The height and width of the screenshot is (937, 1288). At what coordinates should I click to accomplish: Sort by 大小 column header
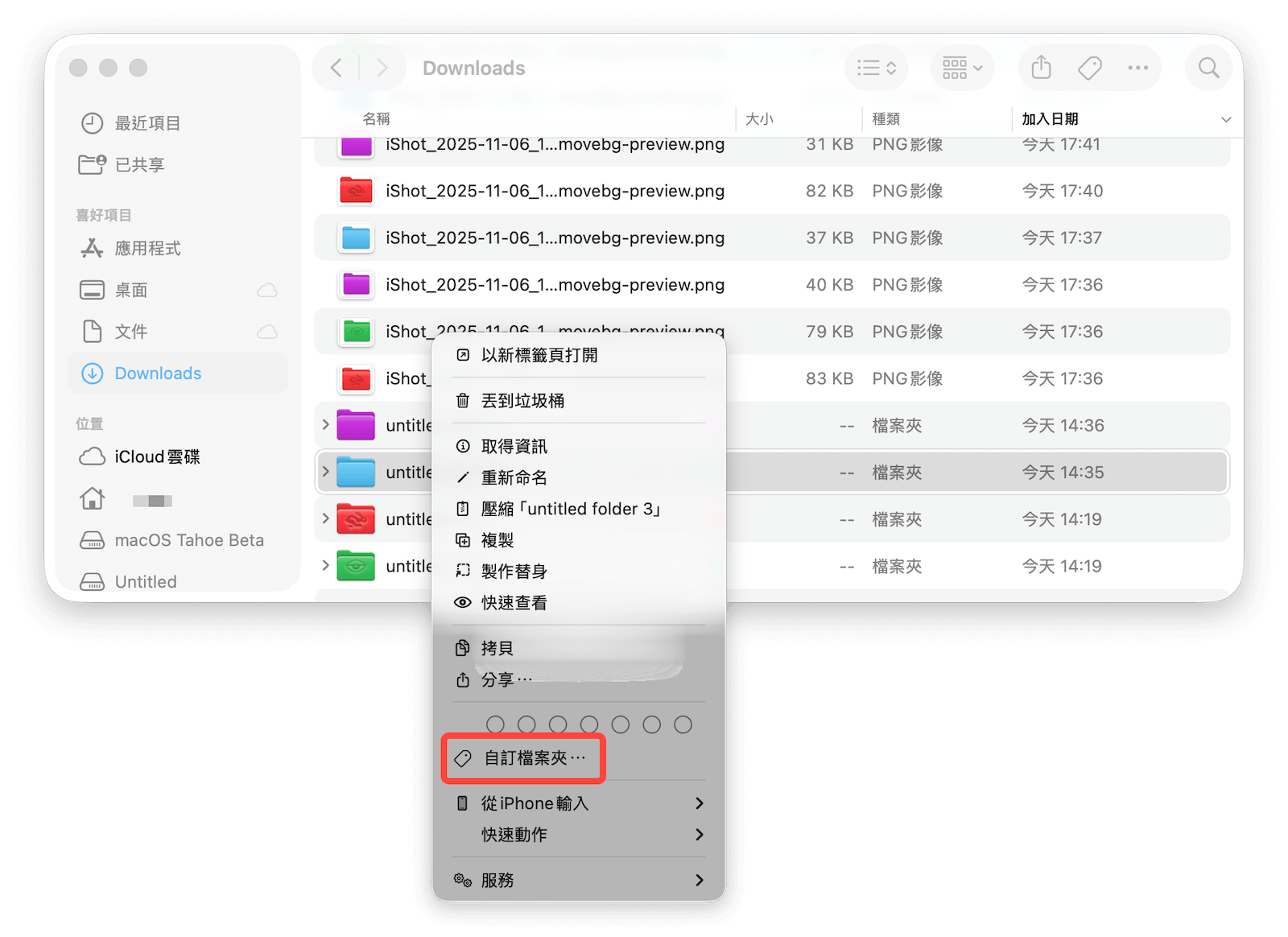[759, 119]
